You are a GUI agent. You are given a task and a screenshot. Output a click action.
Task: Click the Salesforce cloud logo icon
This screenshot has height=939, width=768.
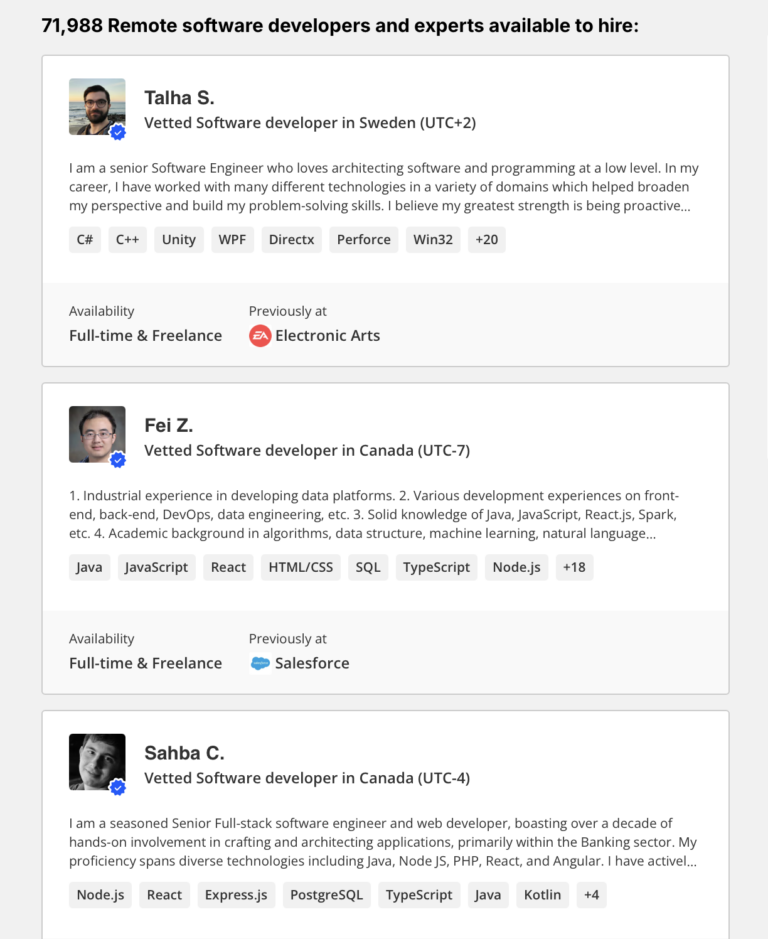click(x=260, y=663)
